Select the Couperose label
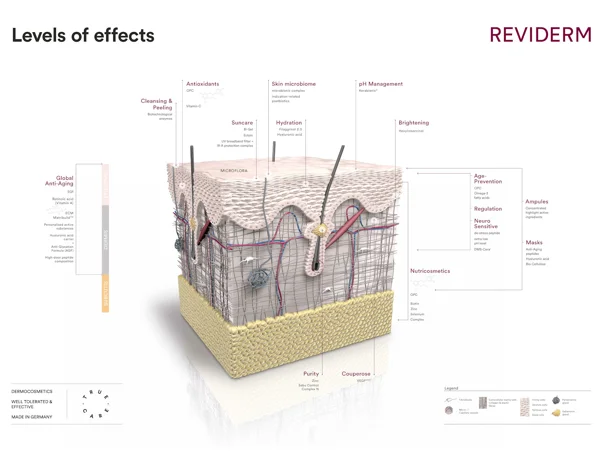This screenshot has height=451, width=601. click(x=355, y=374)
